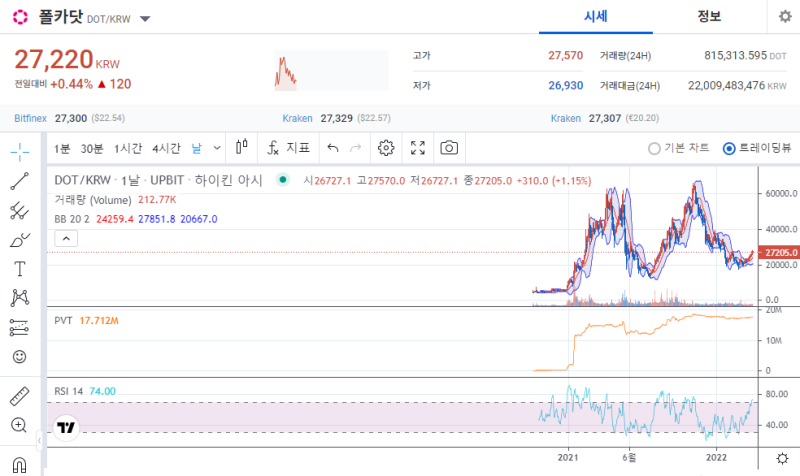Image resolution: width=800 pixels, height=476 pixels.
Task: Select the ruler measure tool
Action: tap(19, 396)
